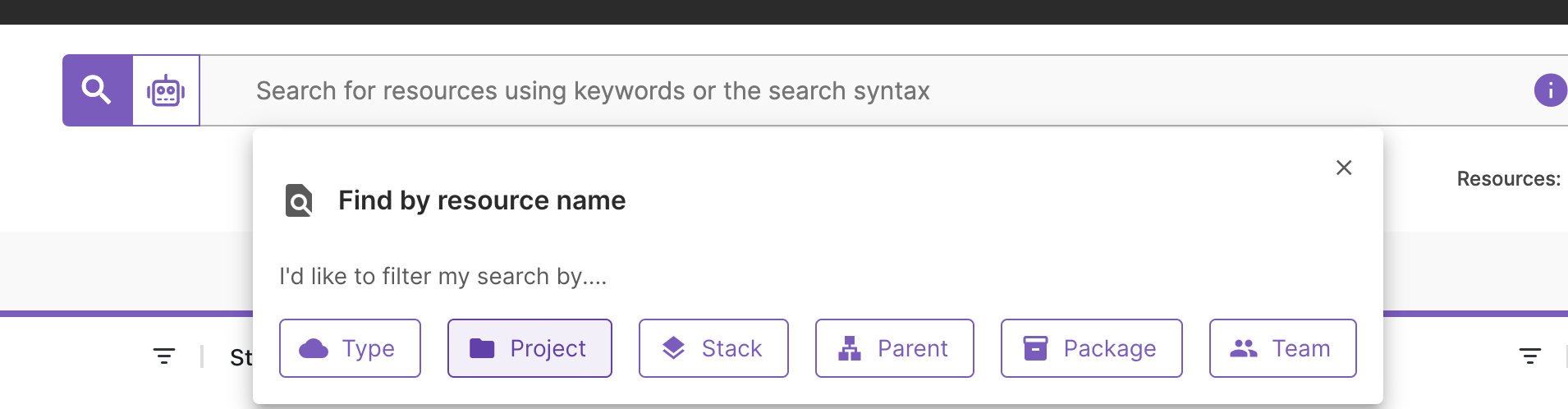
Task: Click the people icon on the Team filter
Action: (x=1243, y=348)
